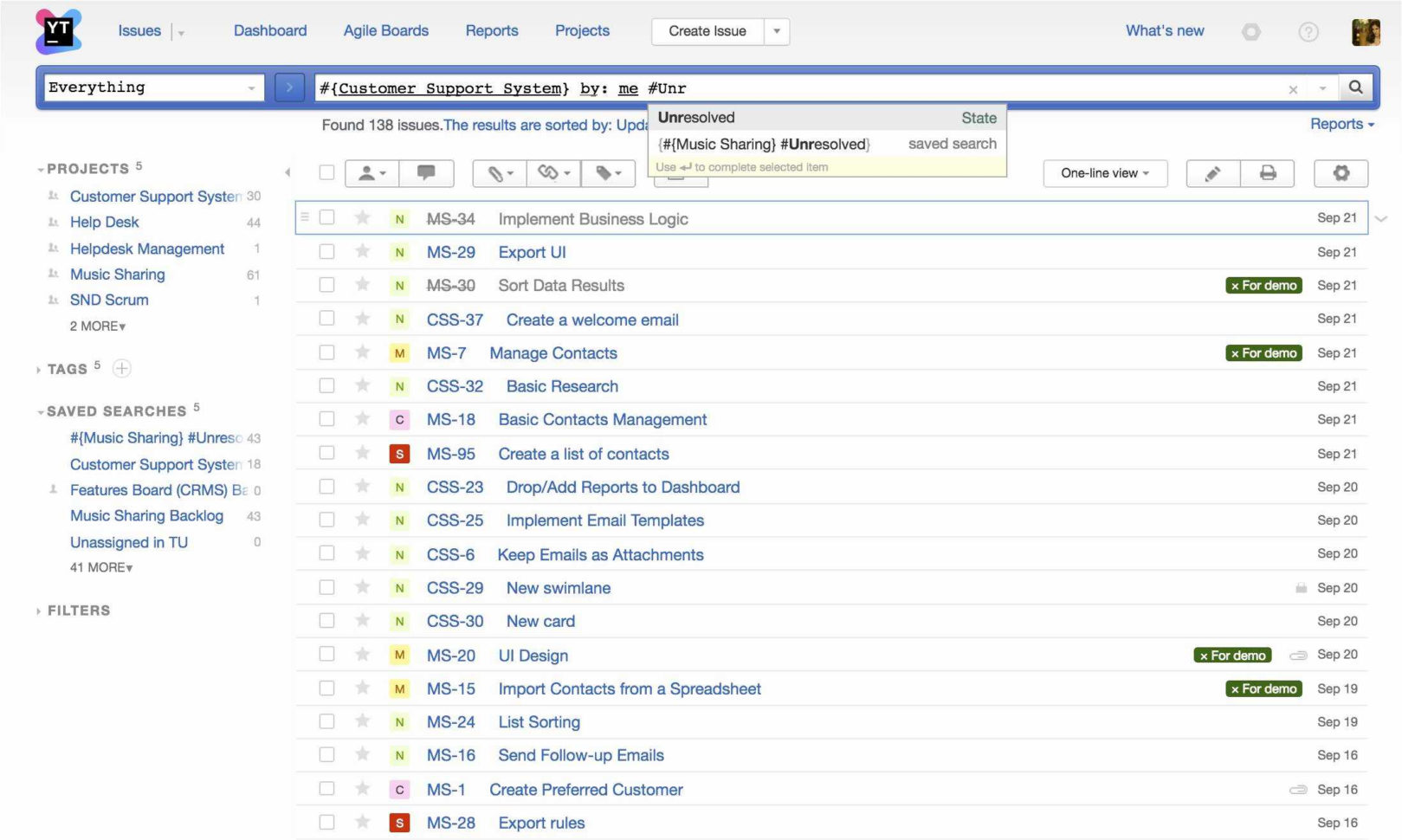Click the print icon
The width and height of the screenshot is (1402, 840).
coord(1268,173)
